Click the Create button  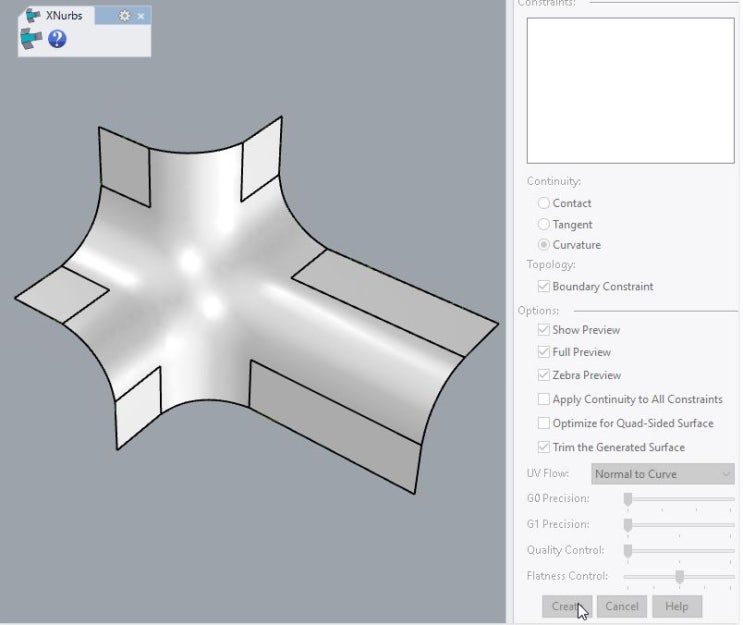point(567,607)
